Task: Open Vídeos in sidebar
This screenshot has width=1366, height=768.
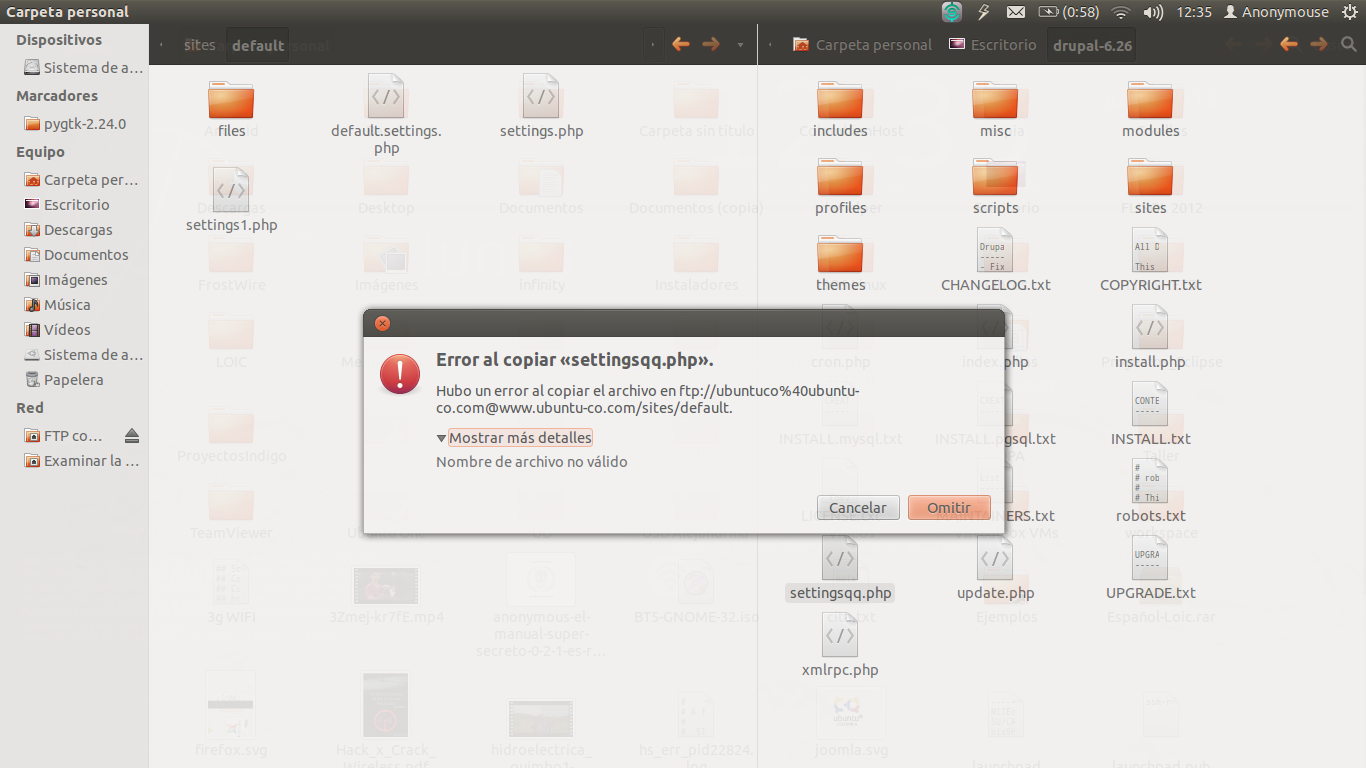Action: (x=57, y=329)
